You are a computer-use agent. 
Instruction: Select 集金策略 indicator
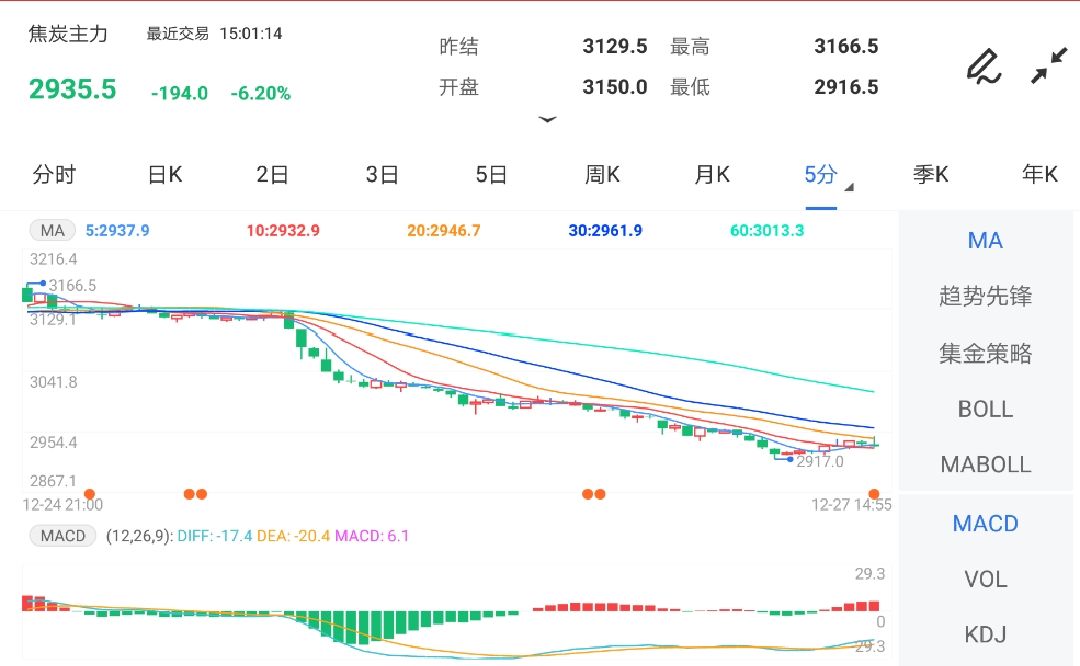[986, 353]
